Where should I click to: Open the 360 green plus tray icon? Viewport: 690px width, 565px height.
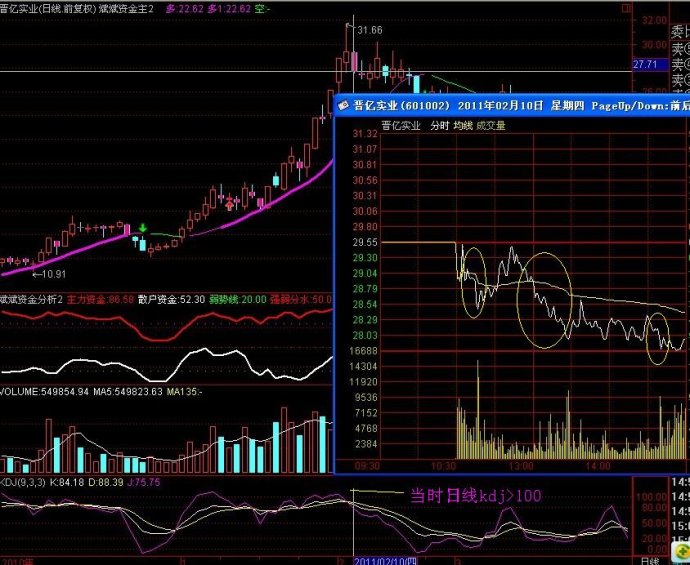(x=681, y=551)
